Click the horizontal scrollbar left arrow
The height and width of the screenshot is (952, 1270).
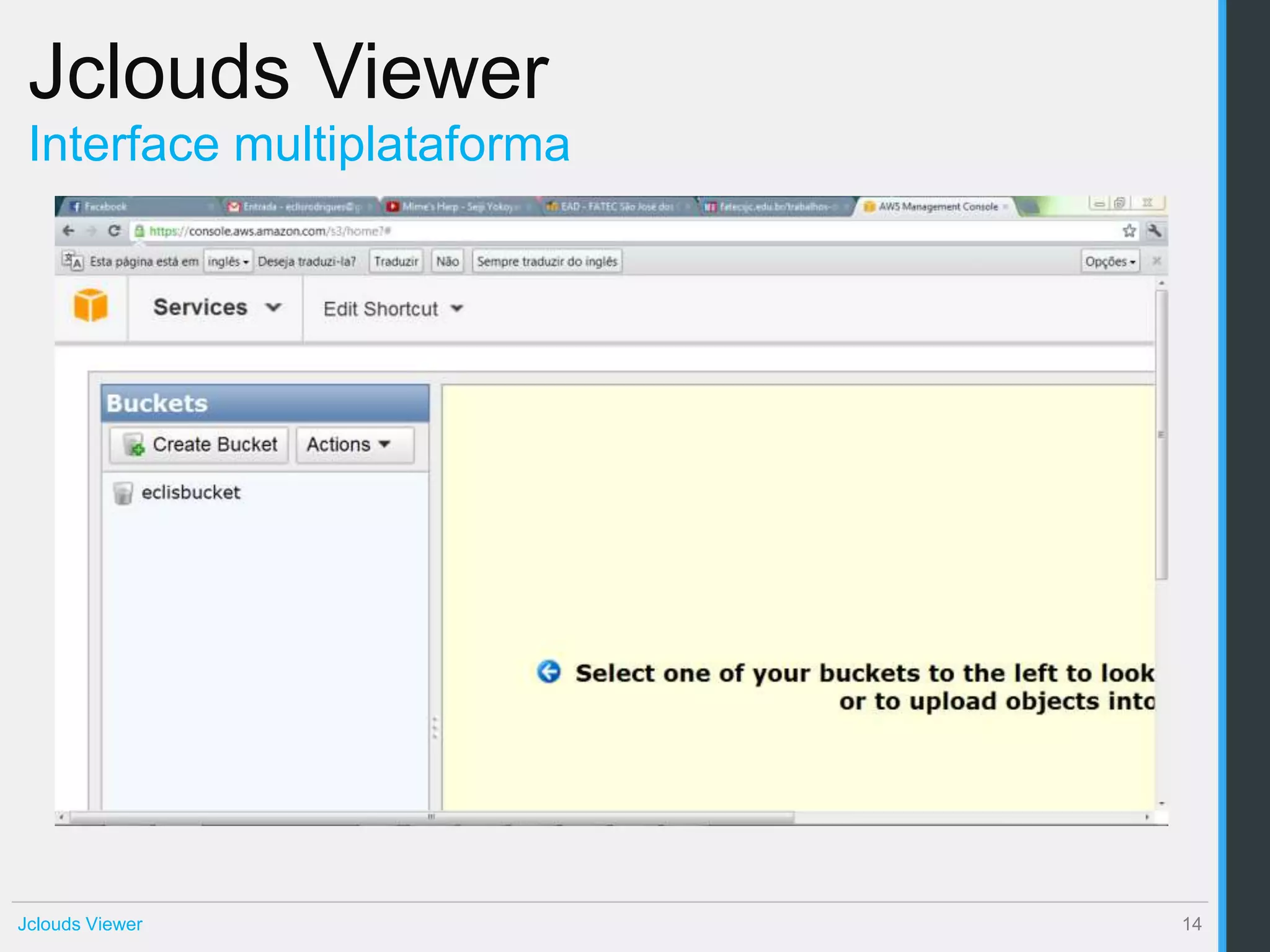coord(61,818)
